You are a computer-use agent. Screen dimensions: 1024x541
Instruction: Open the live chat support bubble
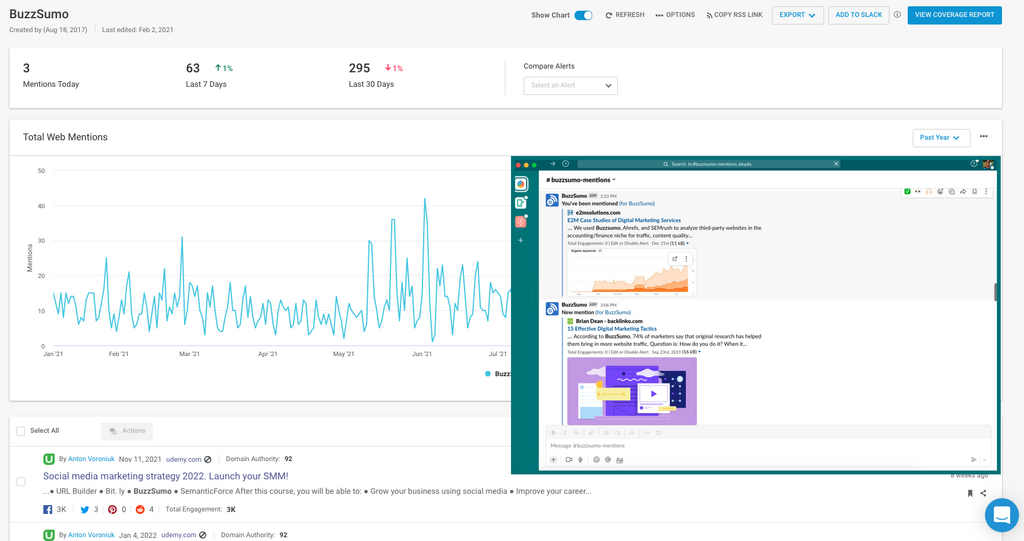1001,515
